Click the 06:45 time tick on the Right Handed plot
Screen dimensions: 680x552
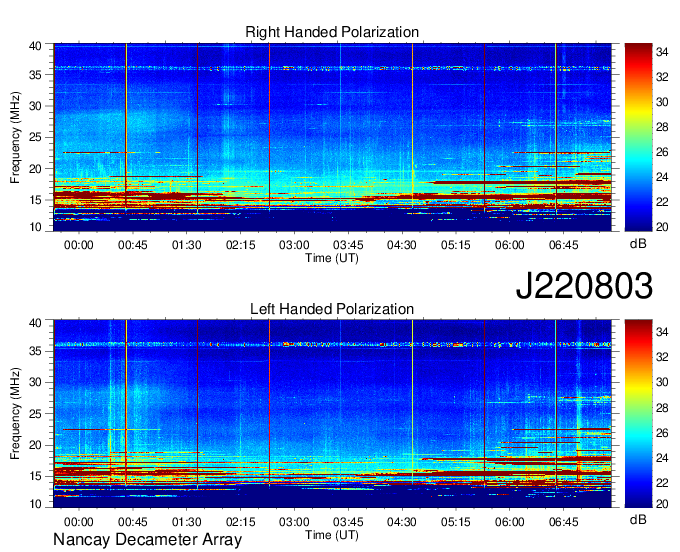tap(563, 245)
